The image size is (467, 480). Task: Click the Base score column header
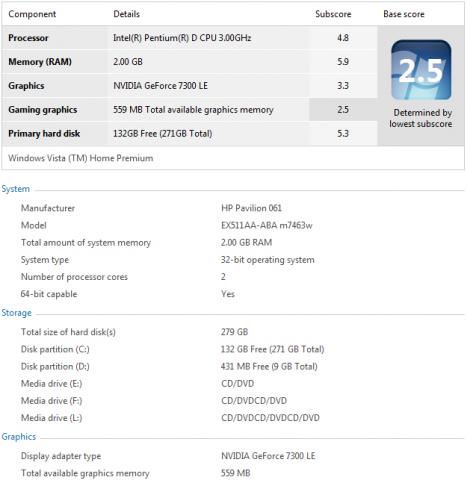click(404, 14)
